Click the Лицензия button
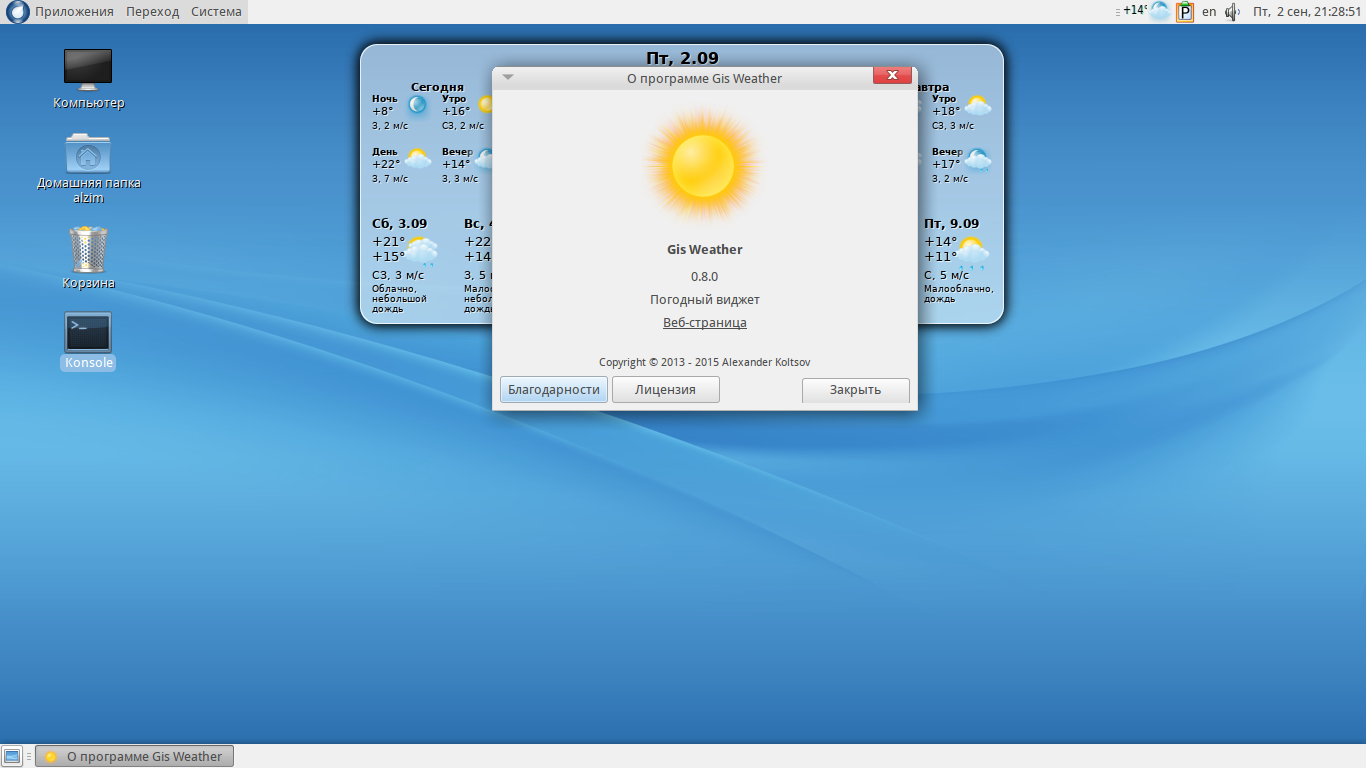Viewport: 1366px width, 768px height. pyautogui.click(x=665, y=390)
